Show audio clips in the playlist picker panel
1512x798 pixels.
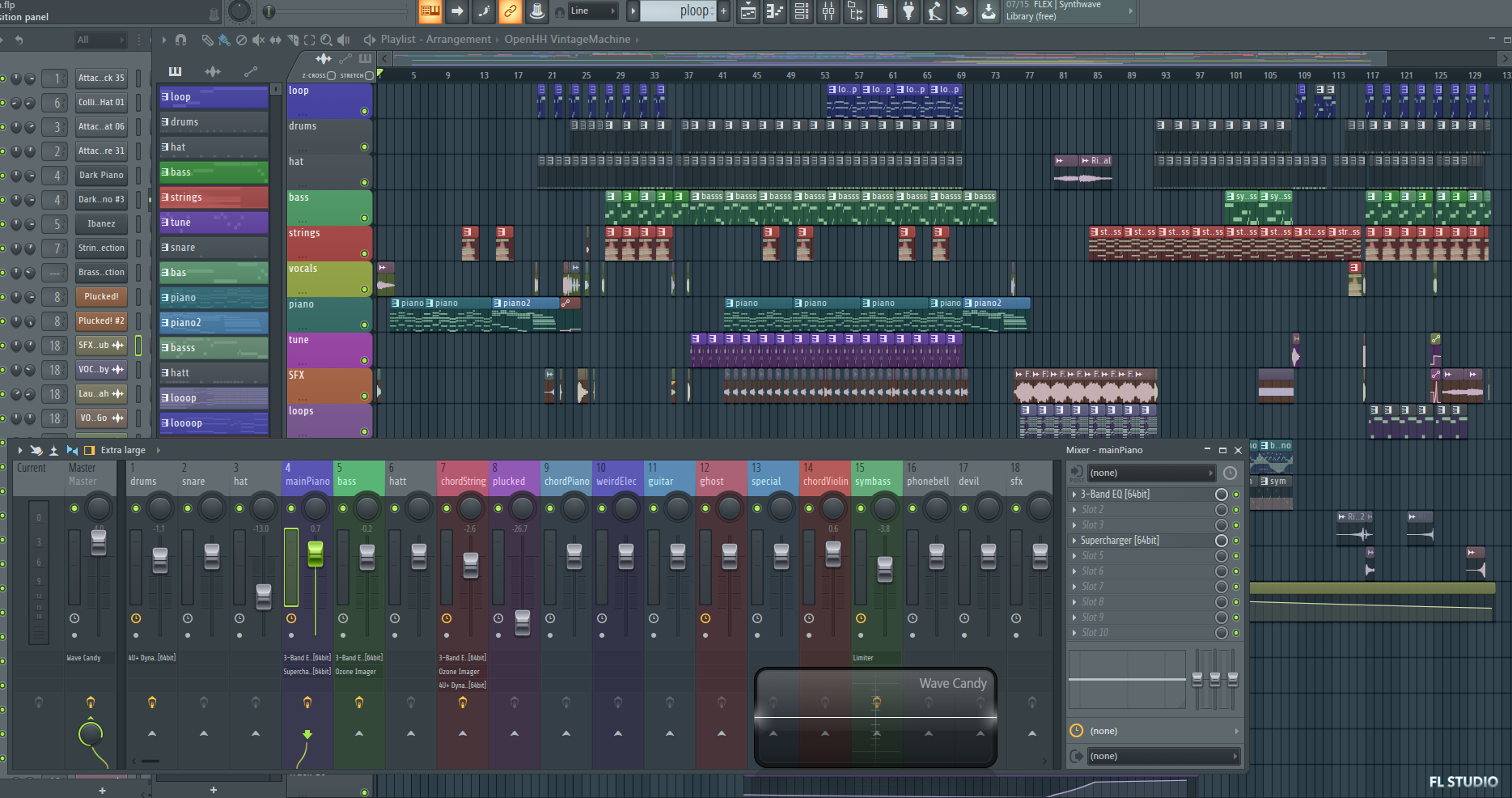[x=213, y=71]
